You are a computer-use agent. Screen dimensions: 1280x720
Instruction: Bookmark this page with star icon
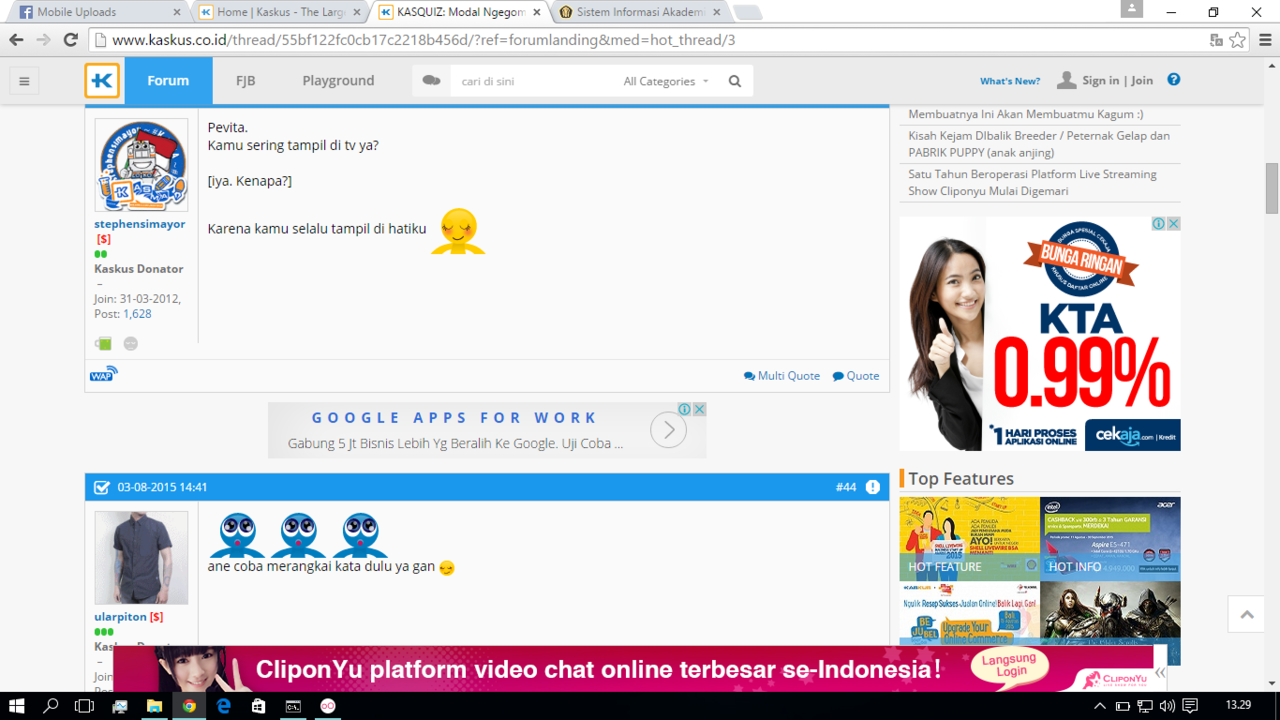pyautogui.click(x=1238, y=40)
